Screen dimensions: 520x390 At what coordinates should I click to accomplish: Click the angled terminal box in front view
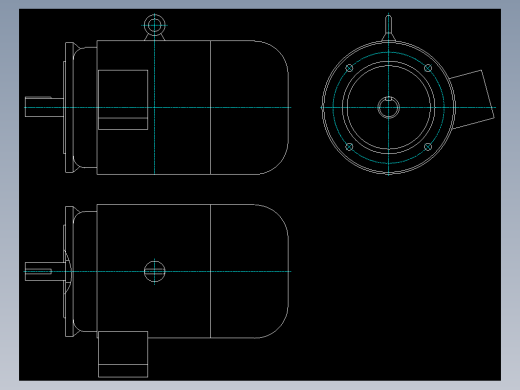(x=473, y=99)
